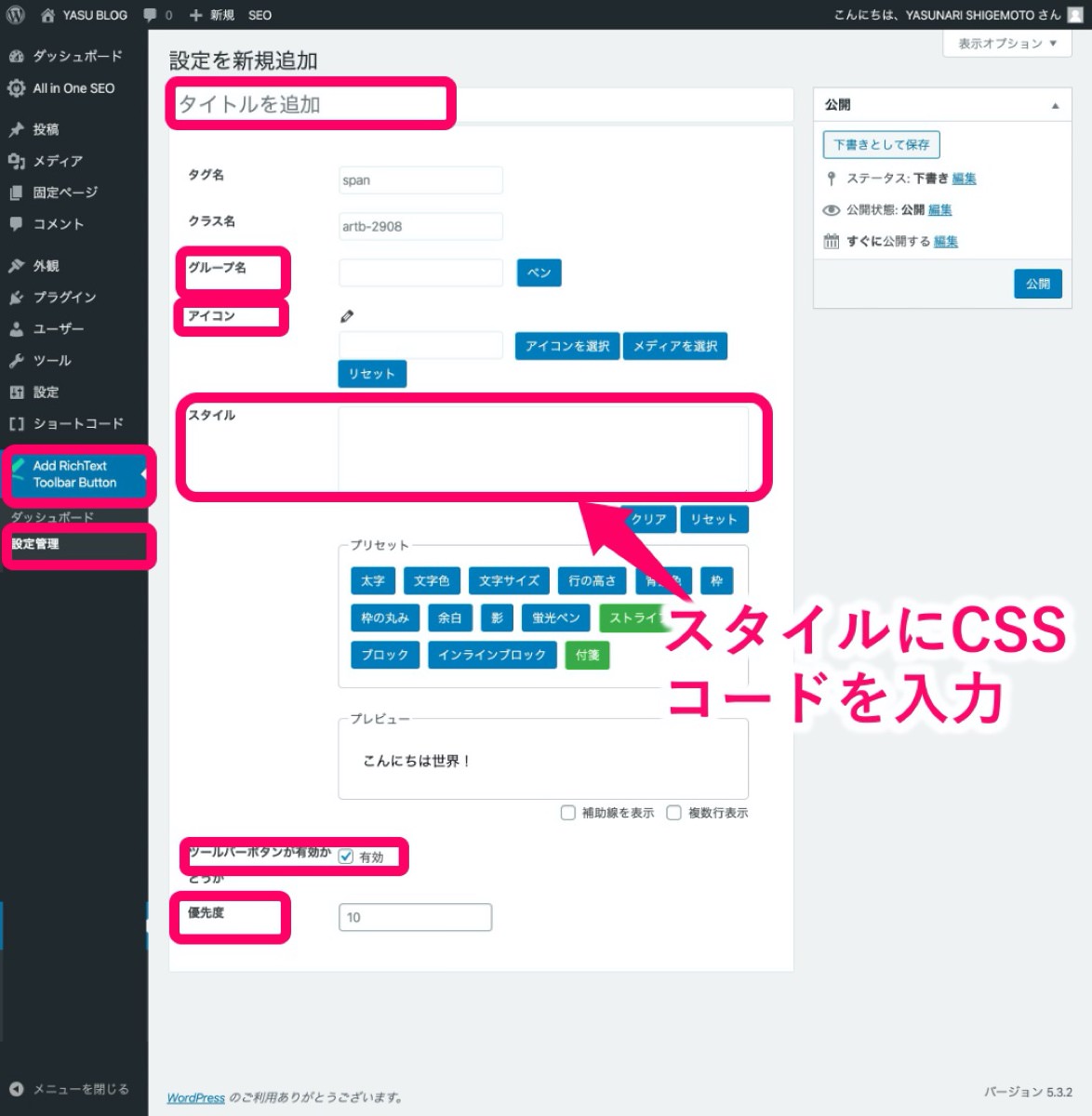Expand the 表示オプション dropdown
The height and width of the screenshot is (1116, 1092).
(1007, 44)
